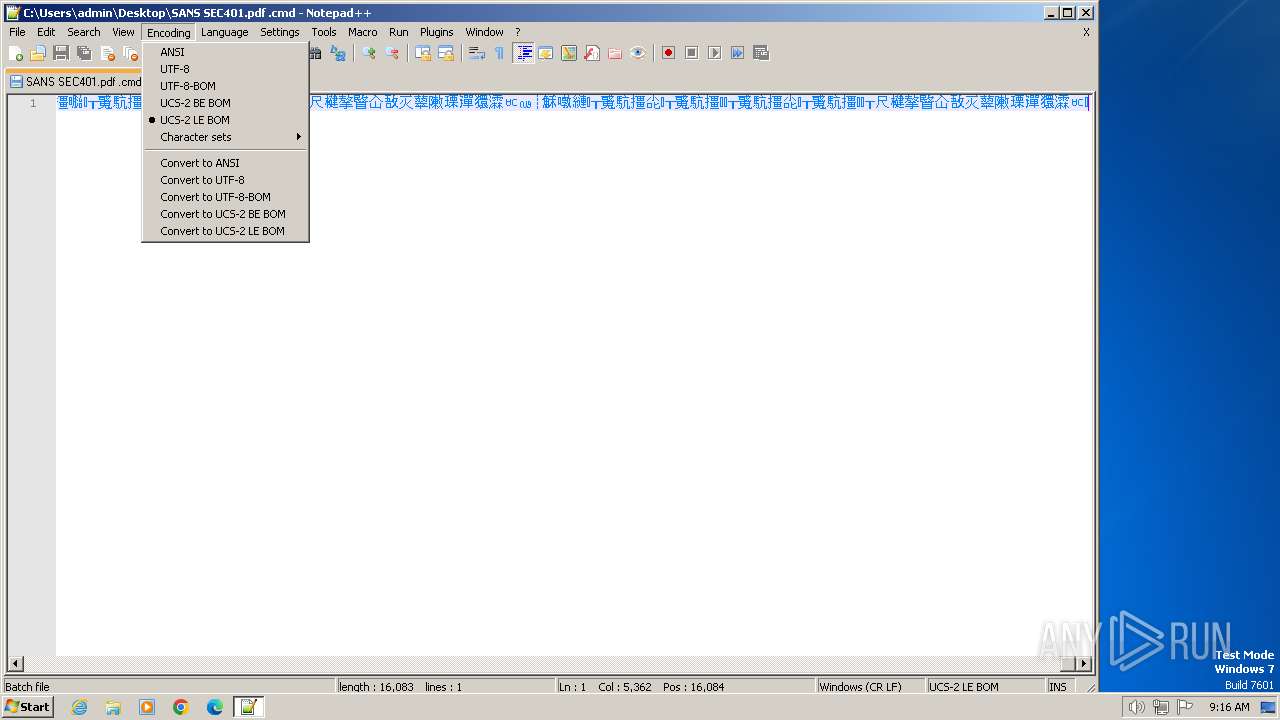Click horizontal scrollbar right arrow
Screen dimensions: 1280x720
coord(1084,664)
